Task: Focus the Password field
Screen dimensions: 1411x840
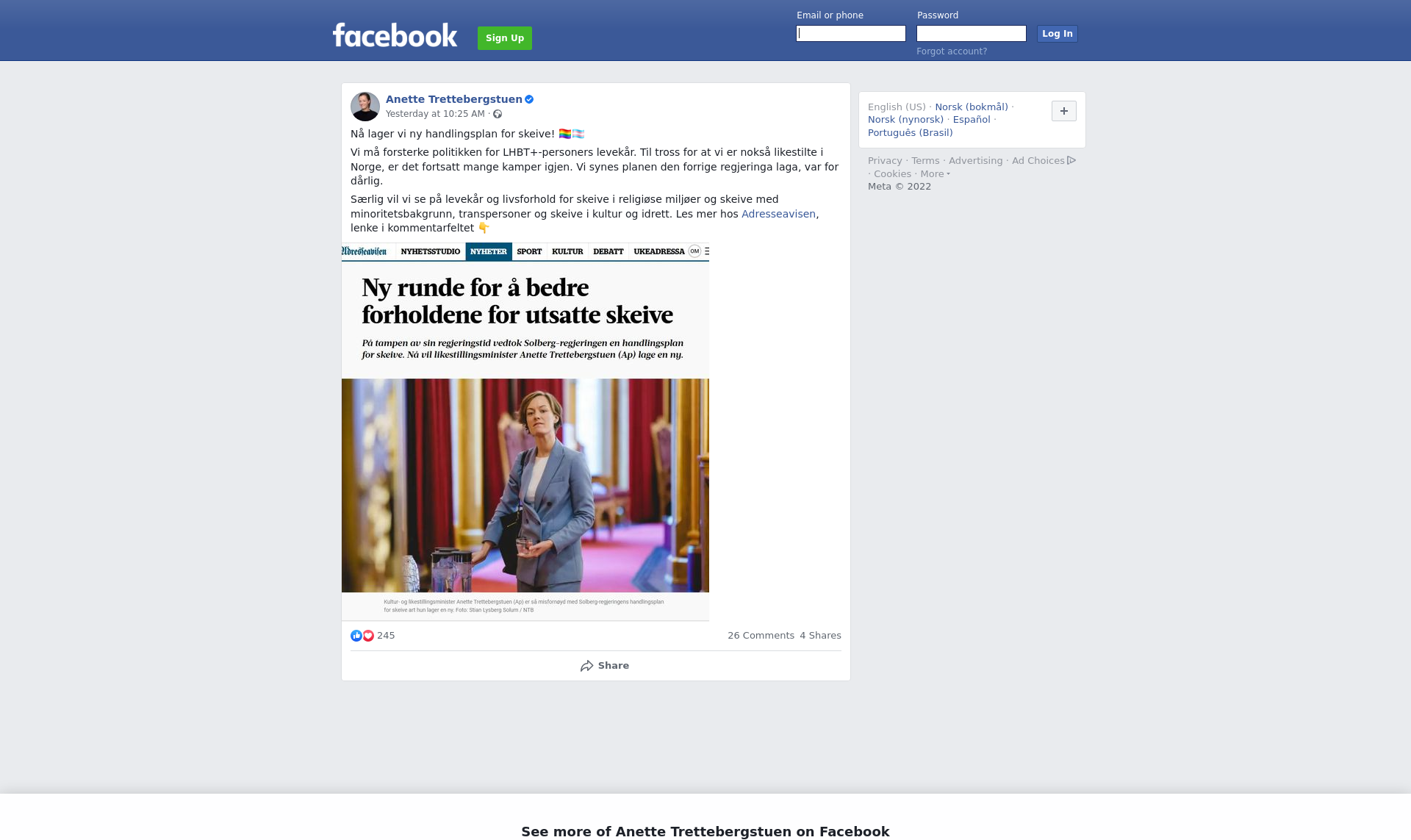Action: [972, 34]
